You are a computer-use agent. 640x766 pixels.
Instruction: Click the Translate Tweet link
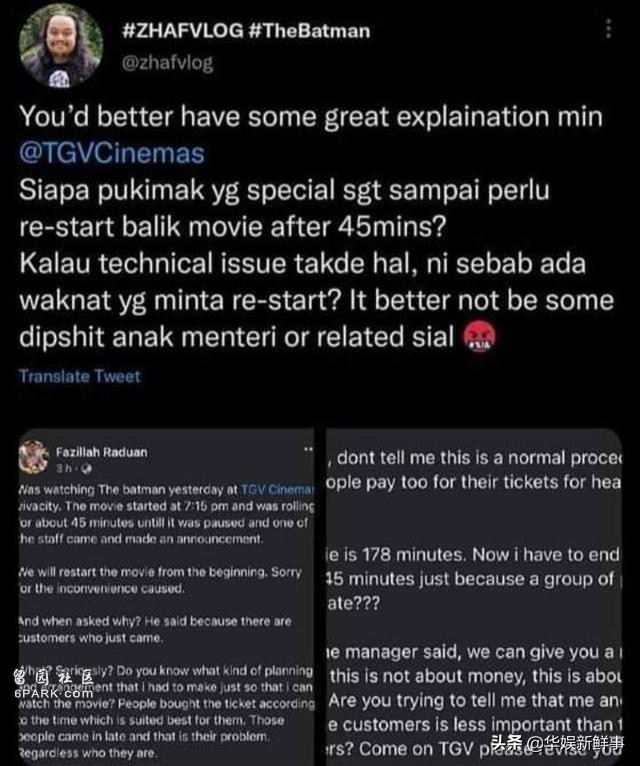point(80,376)
